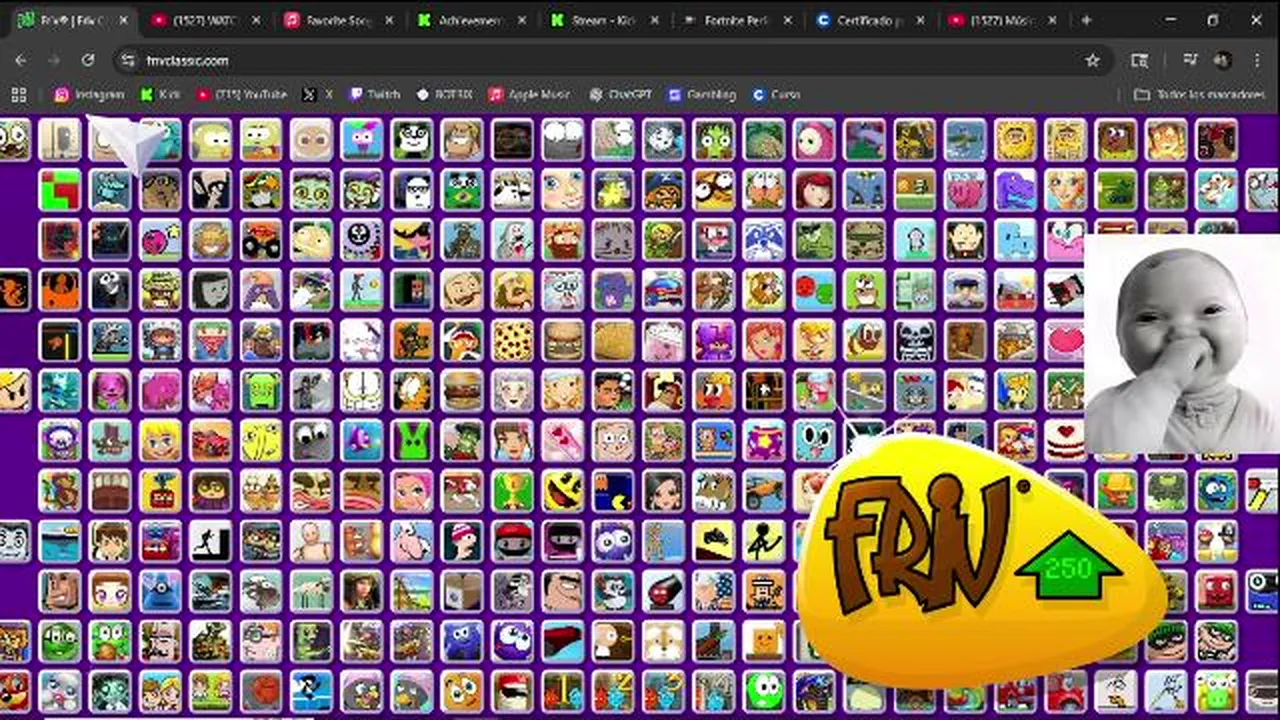This screenshot has width=1280, height=720.
Task: Open the purple dinosaur game icon
Action: (x=1015, y=190)
